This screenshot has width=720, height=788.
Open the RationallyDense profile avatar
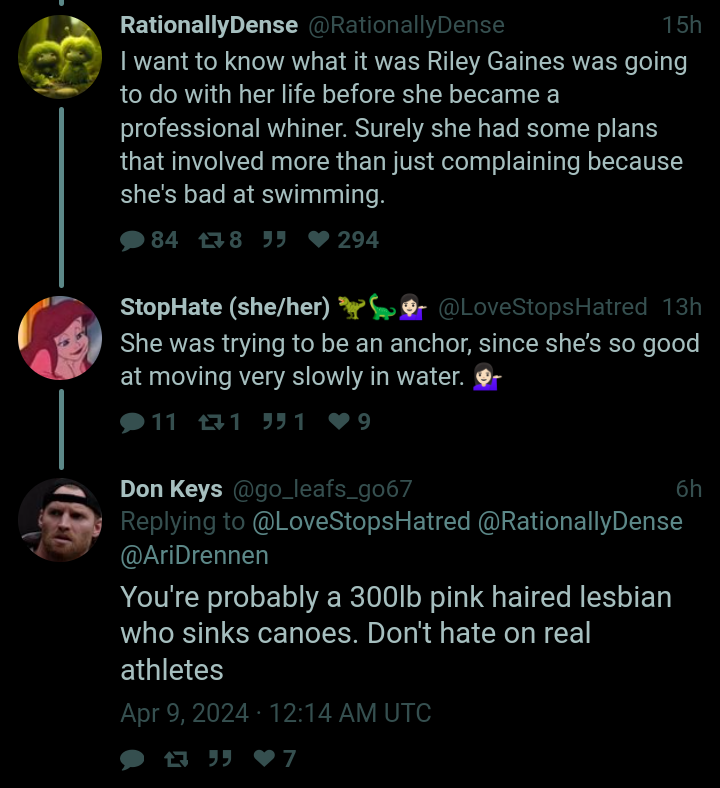60,56
